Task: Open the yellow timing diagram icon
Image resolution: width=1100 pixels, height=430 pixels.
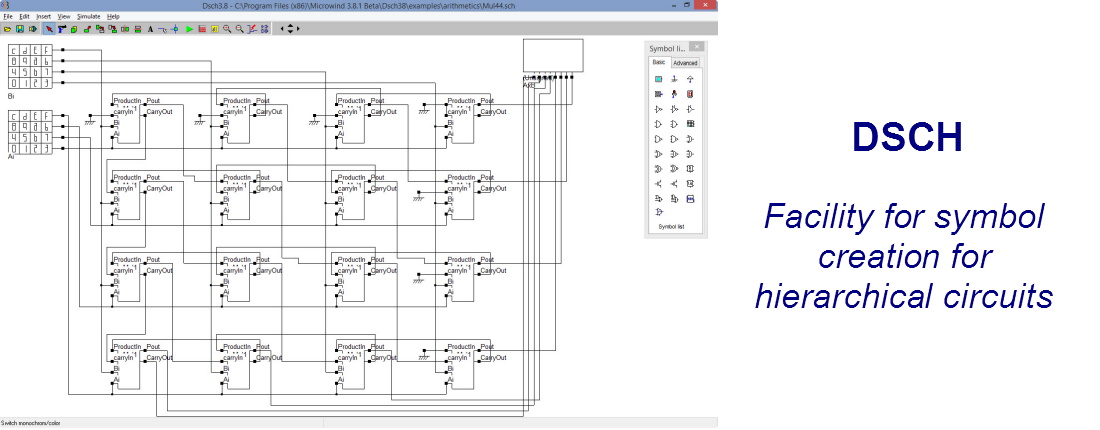Action: click(215, 29)
